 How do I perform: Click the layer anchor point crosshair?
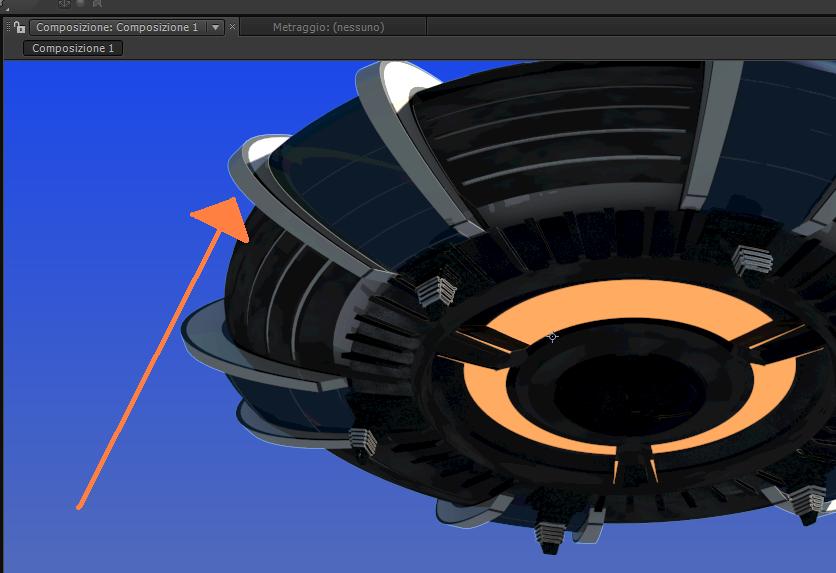click(552, 336)
